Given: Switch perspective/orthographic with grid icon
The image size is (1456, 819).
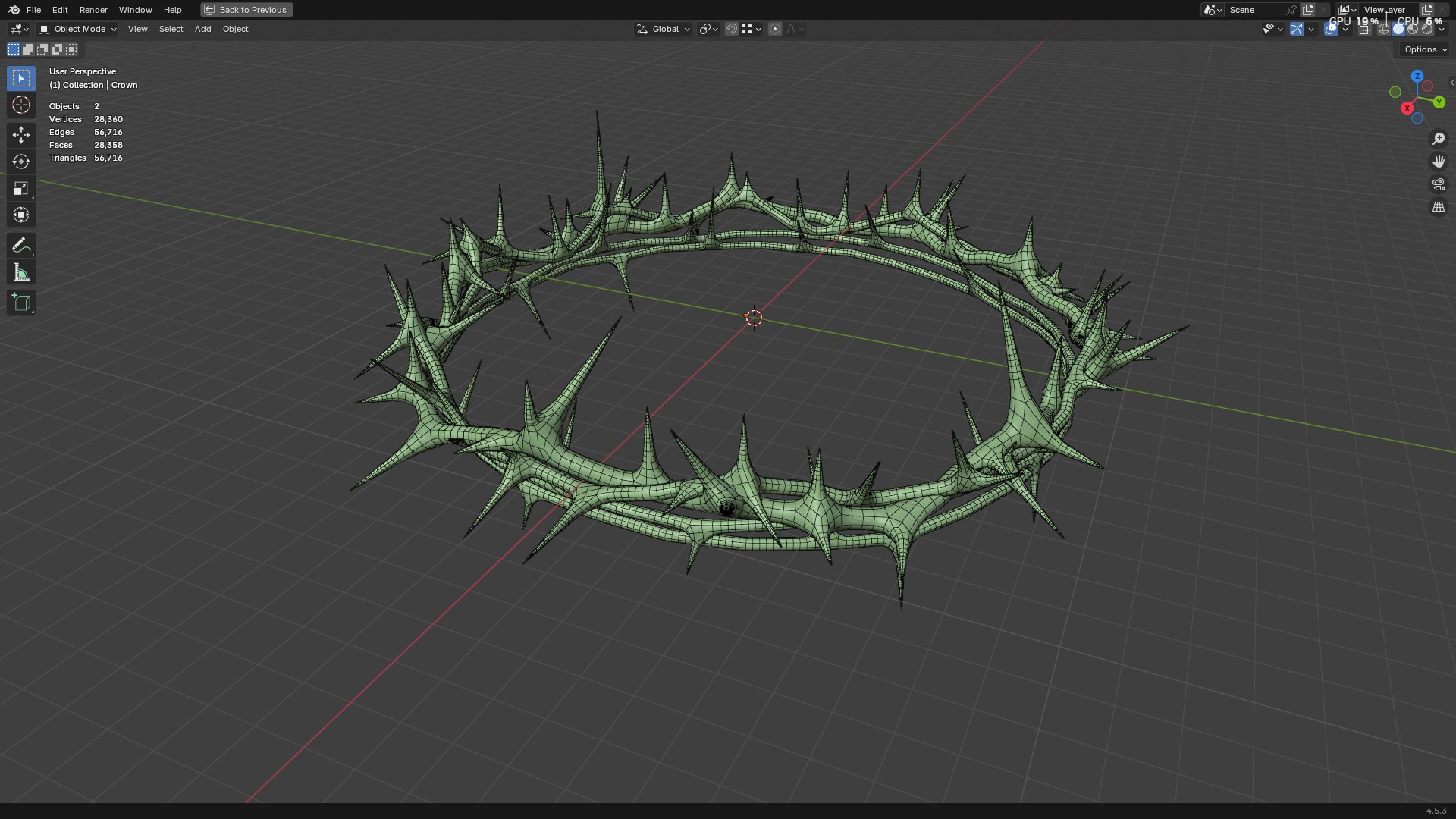Looking at the screenshot, I should [x=1439, y=207].
